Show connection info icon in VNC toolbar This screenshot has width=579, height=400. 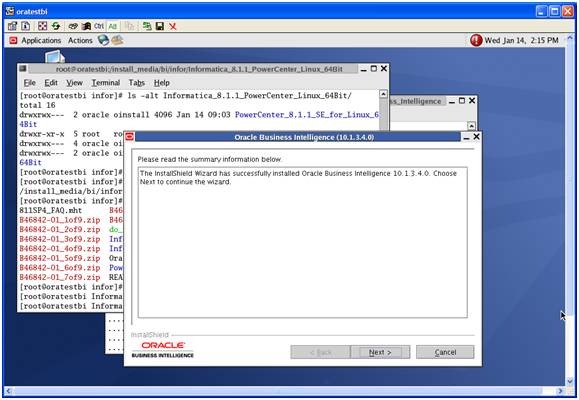coord(25,26)
